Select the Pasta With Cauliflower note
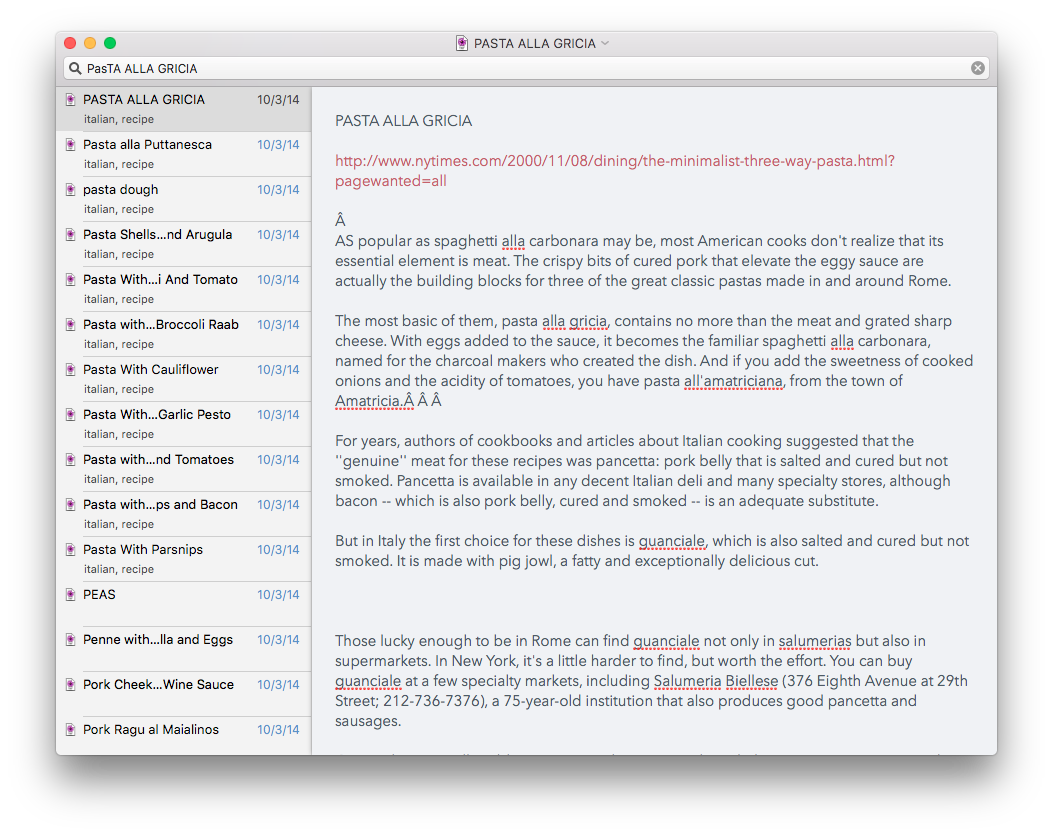 pyautogui.click(x=184, y=379)
